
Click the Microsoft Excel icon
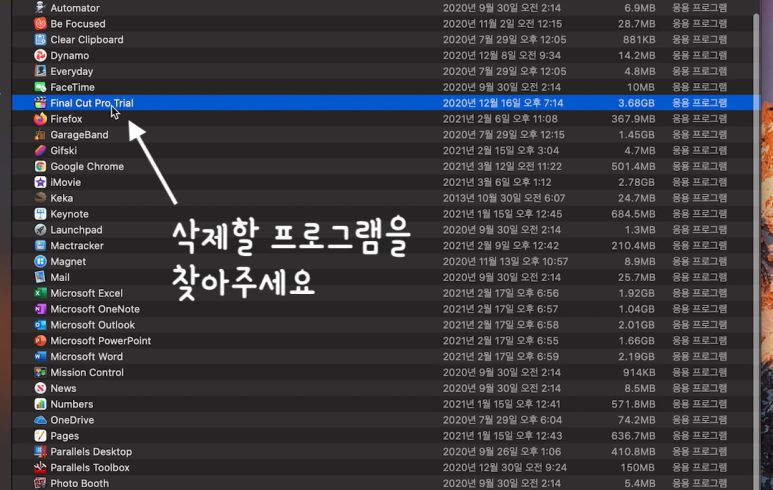point(40,293)
